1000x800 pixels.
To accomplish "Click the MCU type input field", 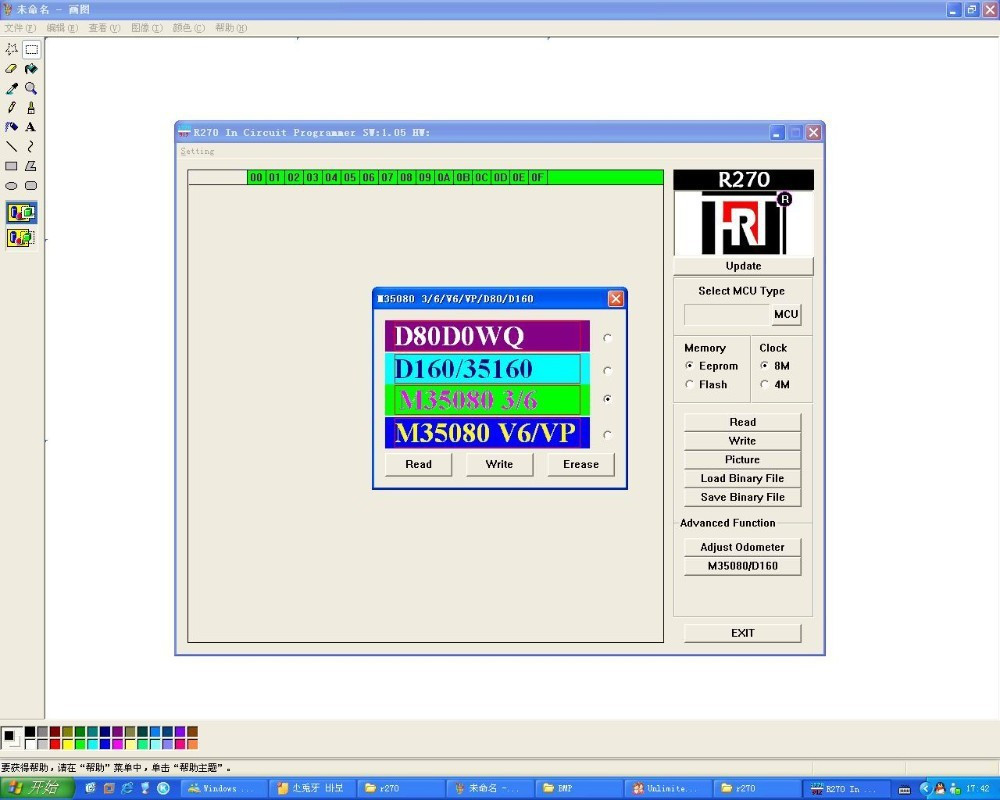I will pos(727,315).
